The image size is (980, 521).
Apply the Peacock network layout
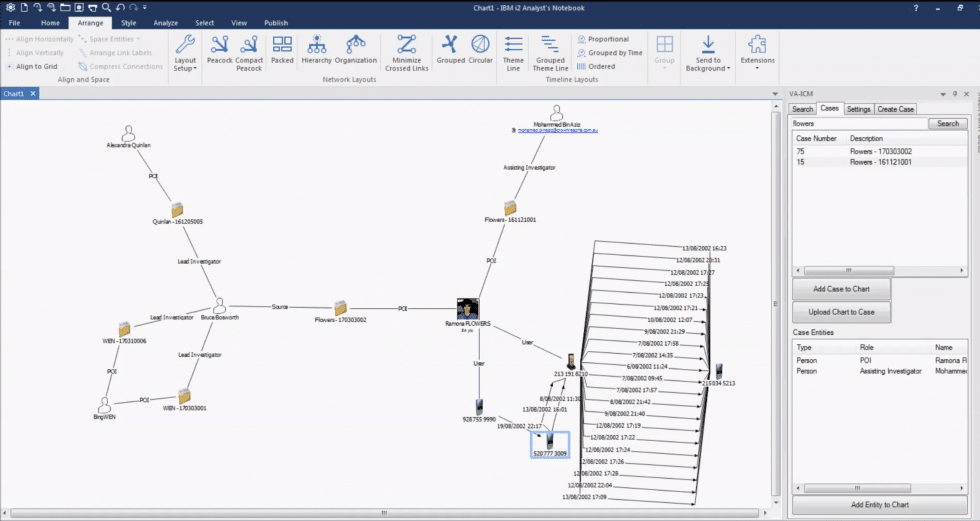(219, 51)
